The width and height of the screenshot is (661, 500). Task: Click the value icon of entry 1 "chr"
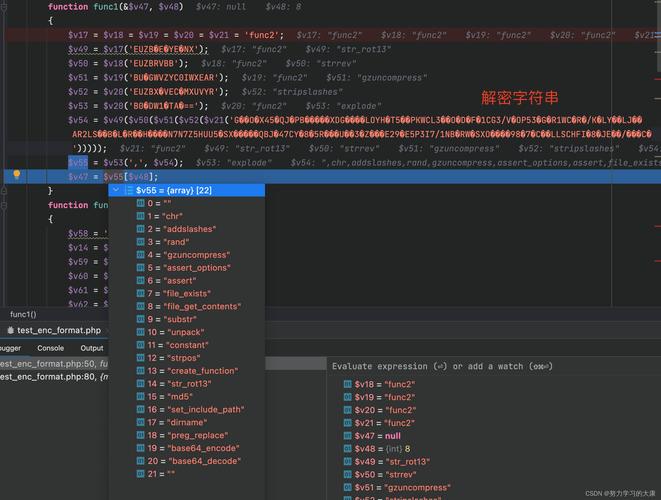click(x=141, y=216)
